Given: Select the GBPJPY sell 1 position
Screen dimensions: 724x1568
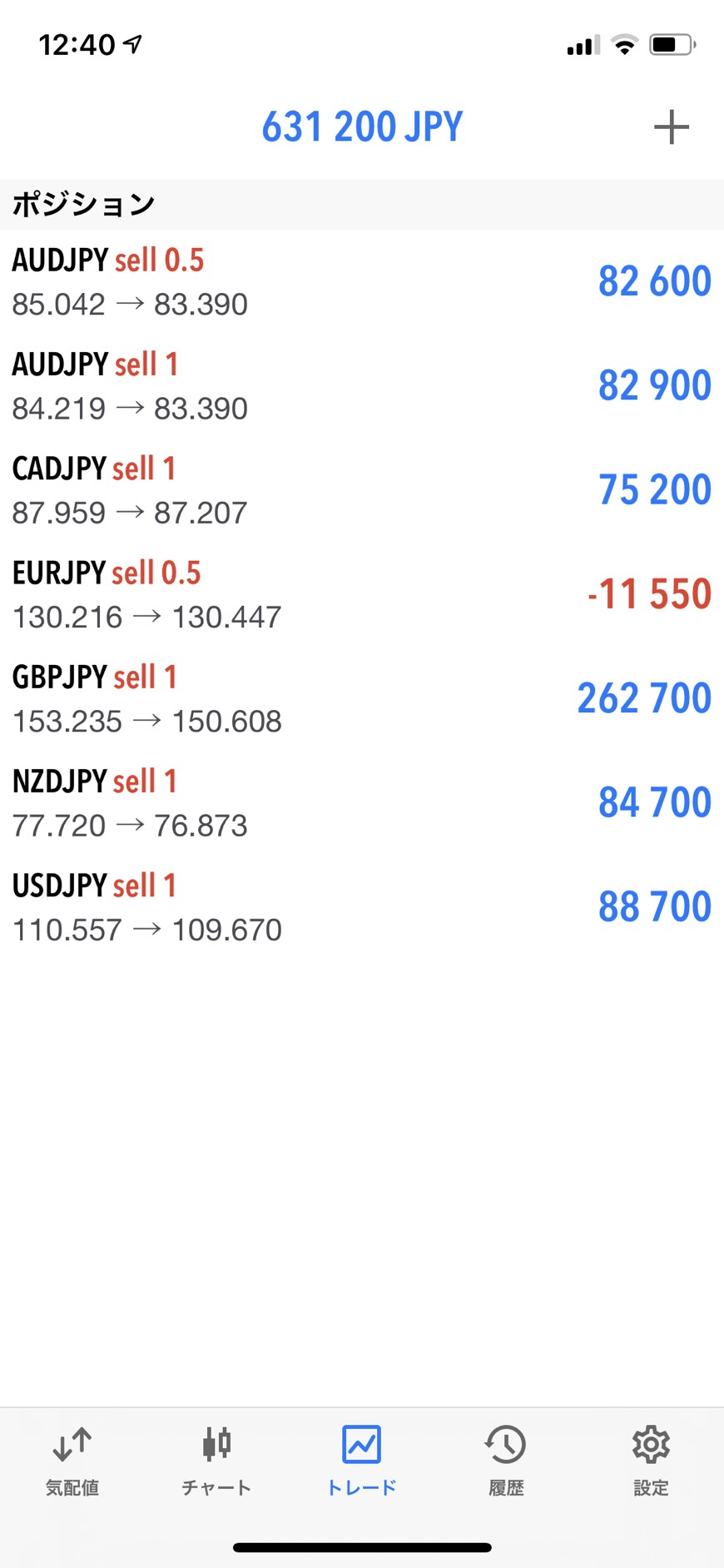Looking at the screenshot, I should [x=250, y=698].
